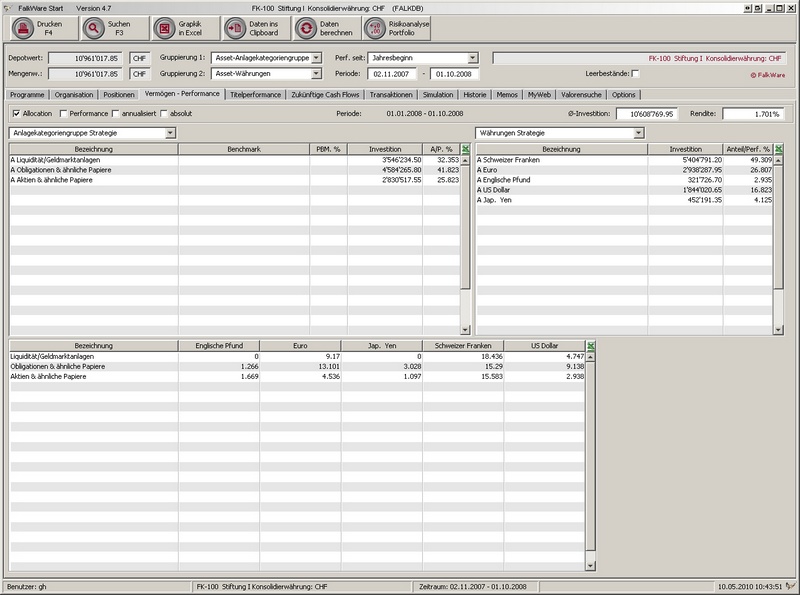Toggle the Allocation checkbox
This screenshot has height=595, width=800.
16,114
